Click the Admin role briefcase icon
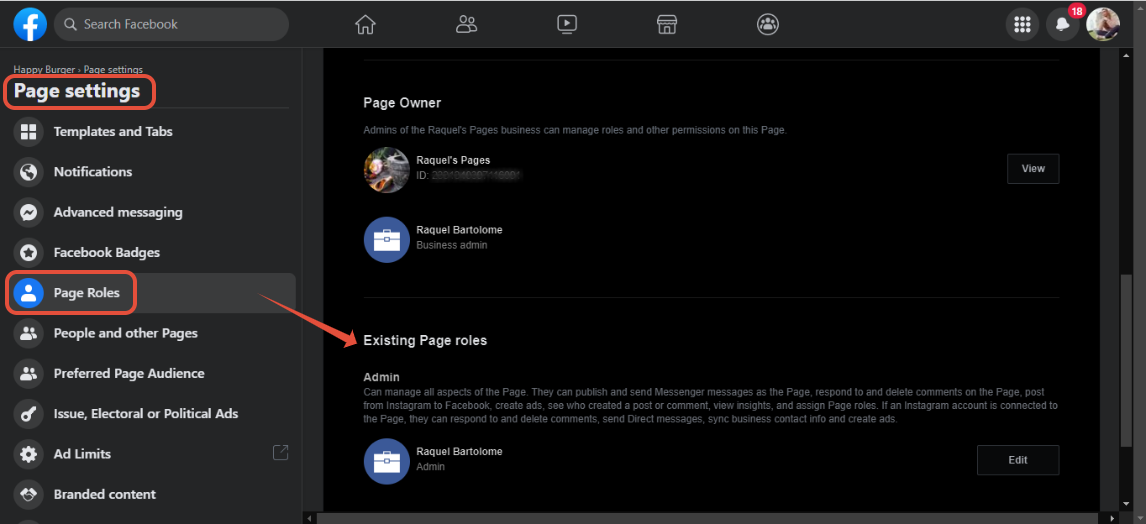Viewport: 1146px width, 524px height. tap(387, 461)
